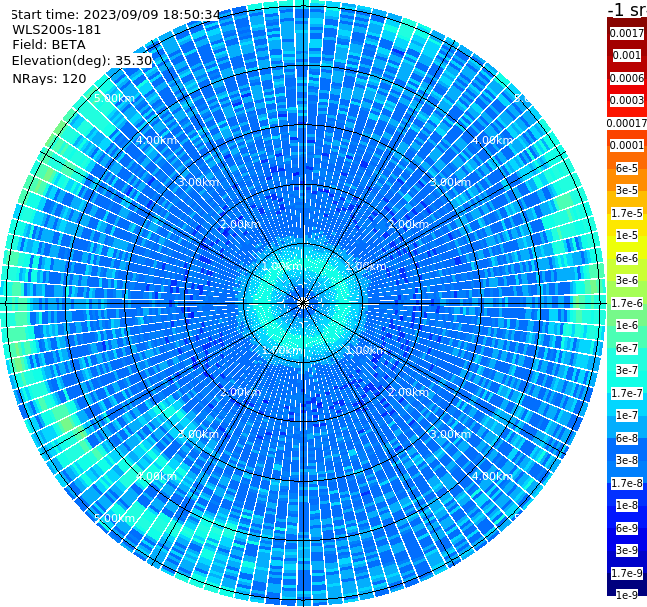Select the 1e-7 colorbar label

[x=627, y=415]
